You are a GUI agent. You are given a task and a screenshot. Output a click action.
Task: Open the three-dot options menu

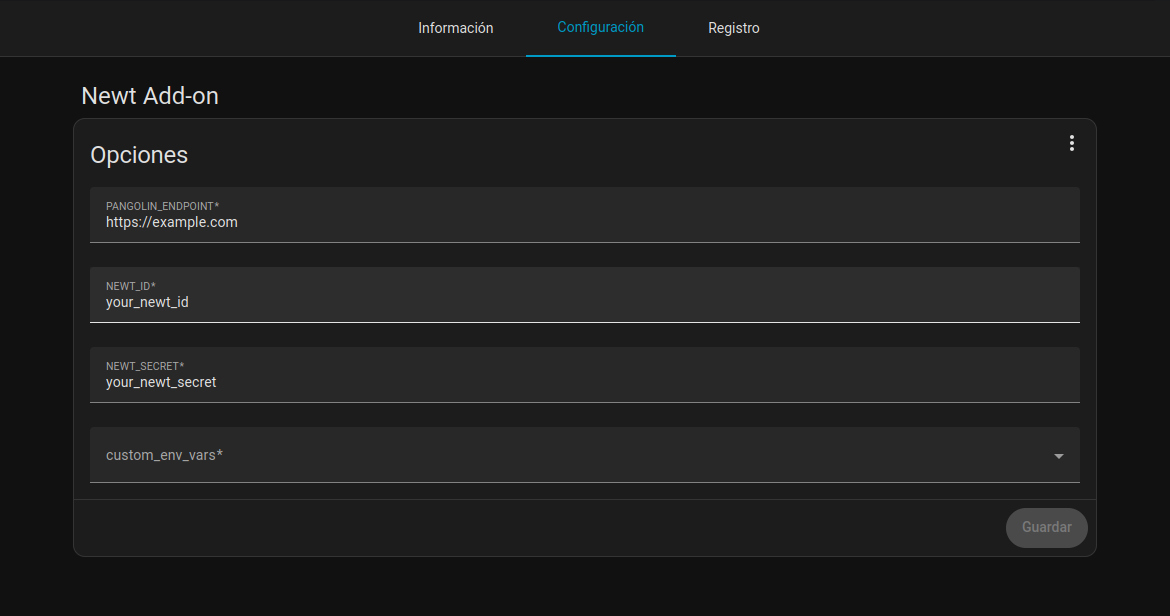pos(1071,143)
